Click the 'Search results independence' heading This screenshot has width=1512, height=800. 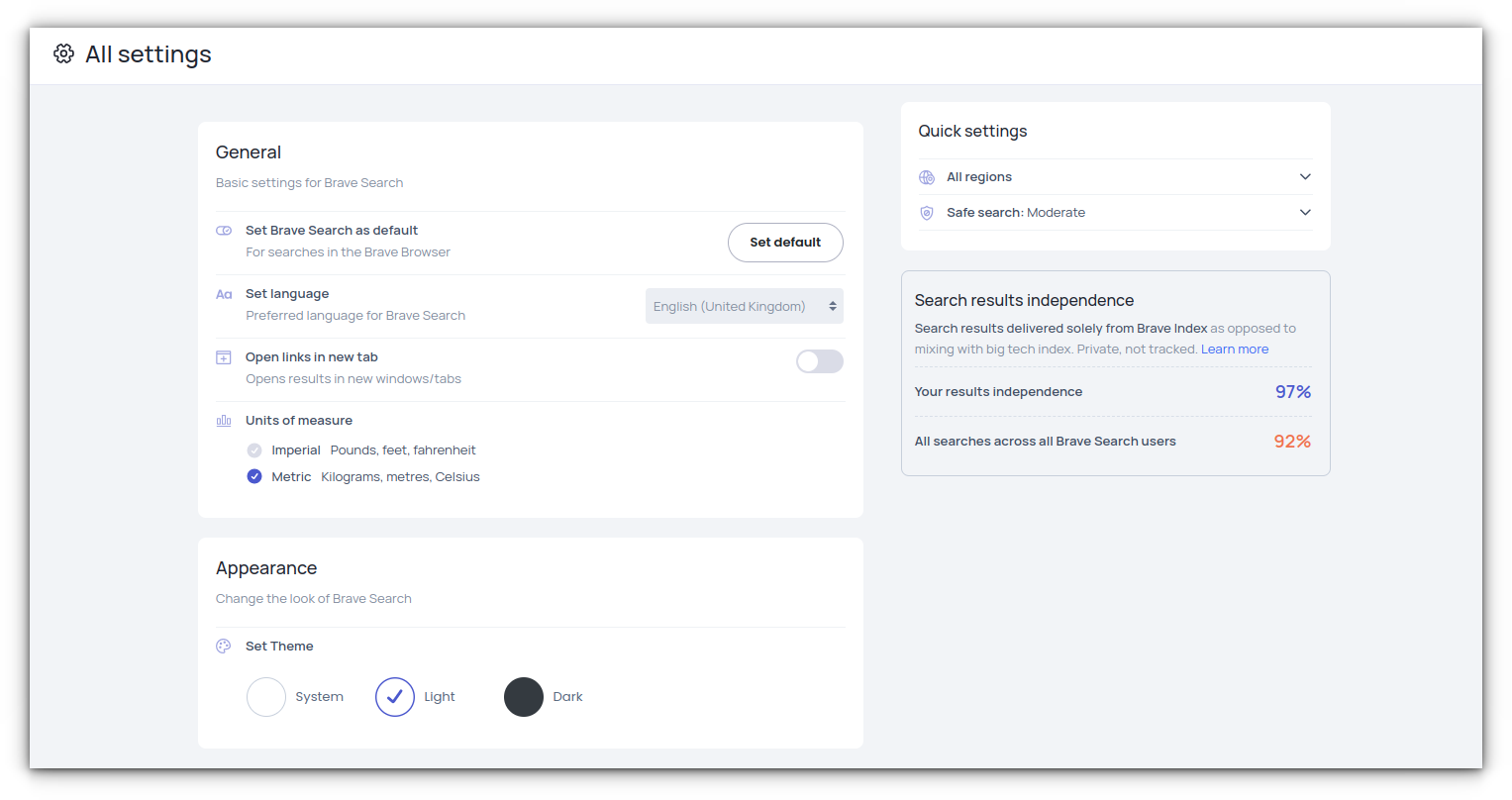coord(1024,300)
